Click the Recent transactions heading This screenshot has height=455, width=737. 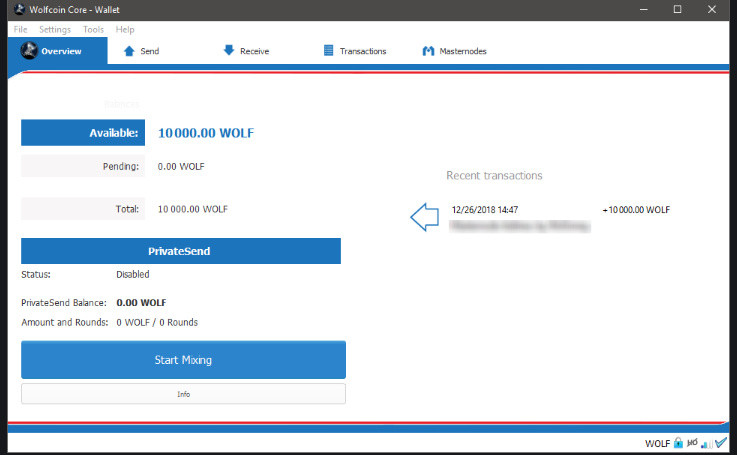click(494, 175)
